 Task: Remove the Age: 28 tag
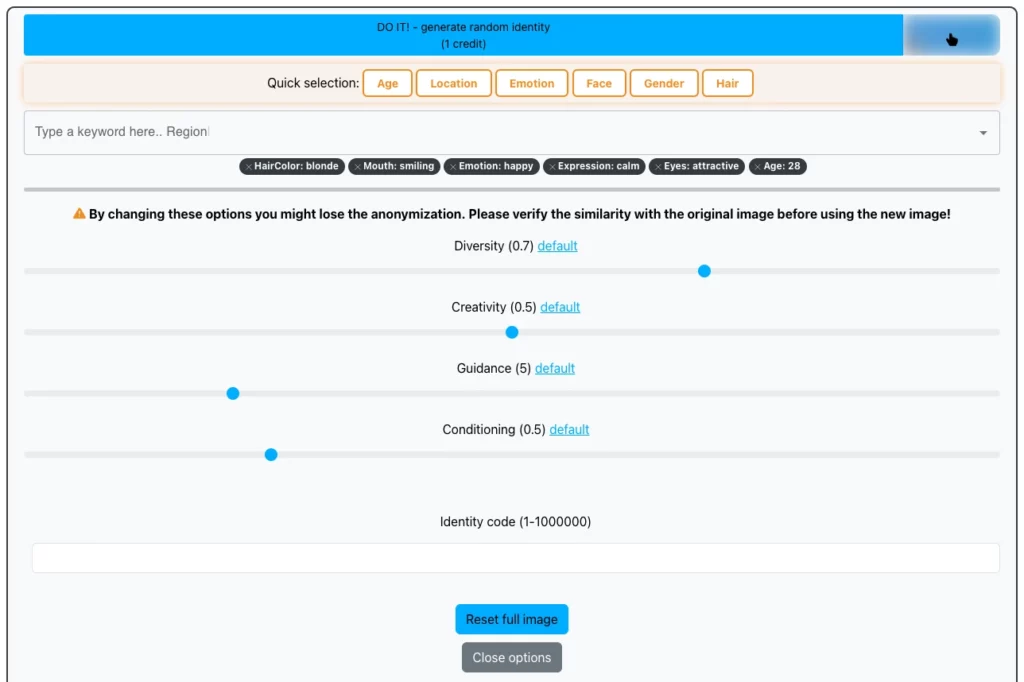pyautogui.click(x=757, y=167)
